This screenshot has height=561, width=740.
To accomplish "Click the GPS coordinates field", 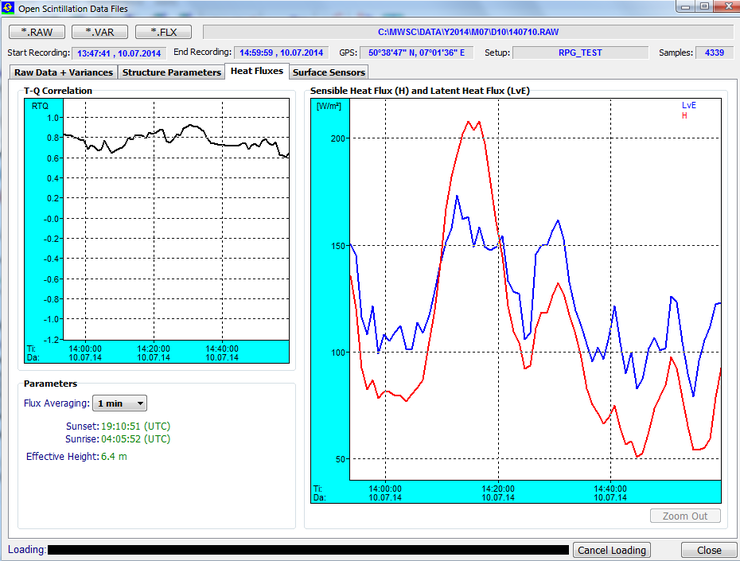I will pos(416,53).
